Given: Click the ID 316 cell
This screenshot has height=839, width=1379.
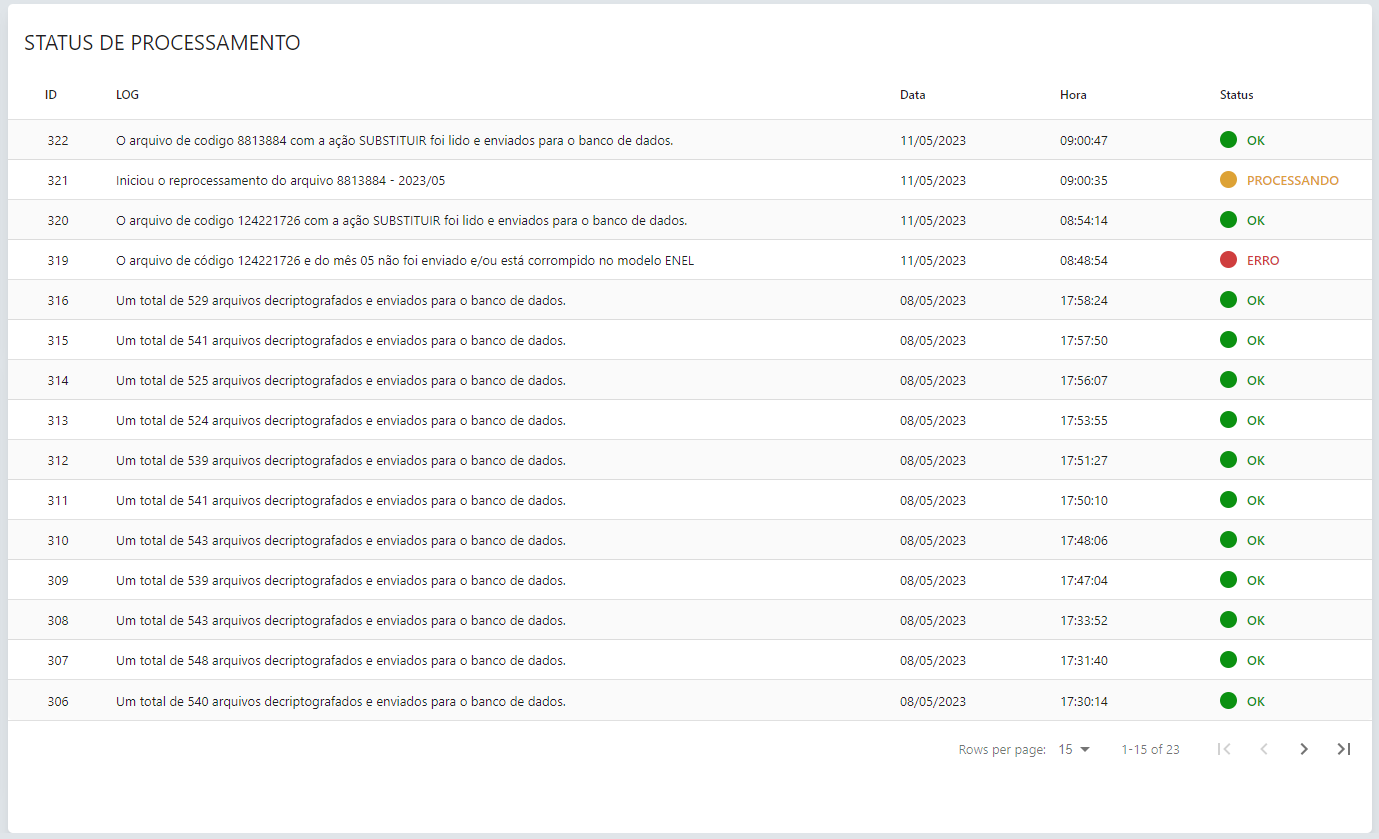Looking at the screenshot, I should pos(58,301).
